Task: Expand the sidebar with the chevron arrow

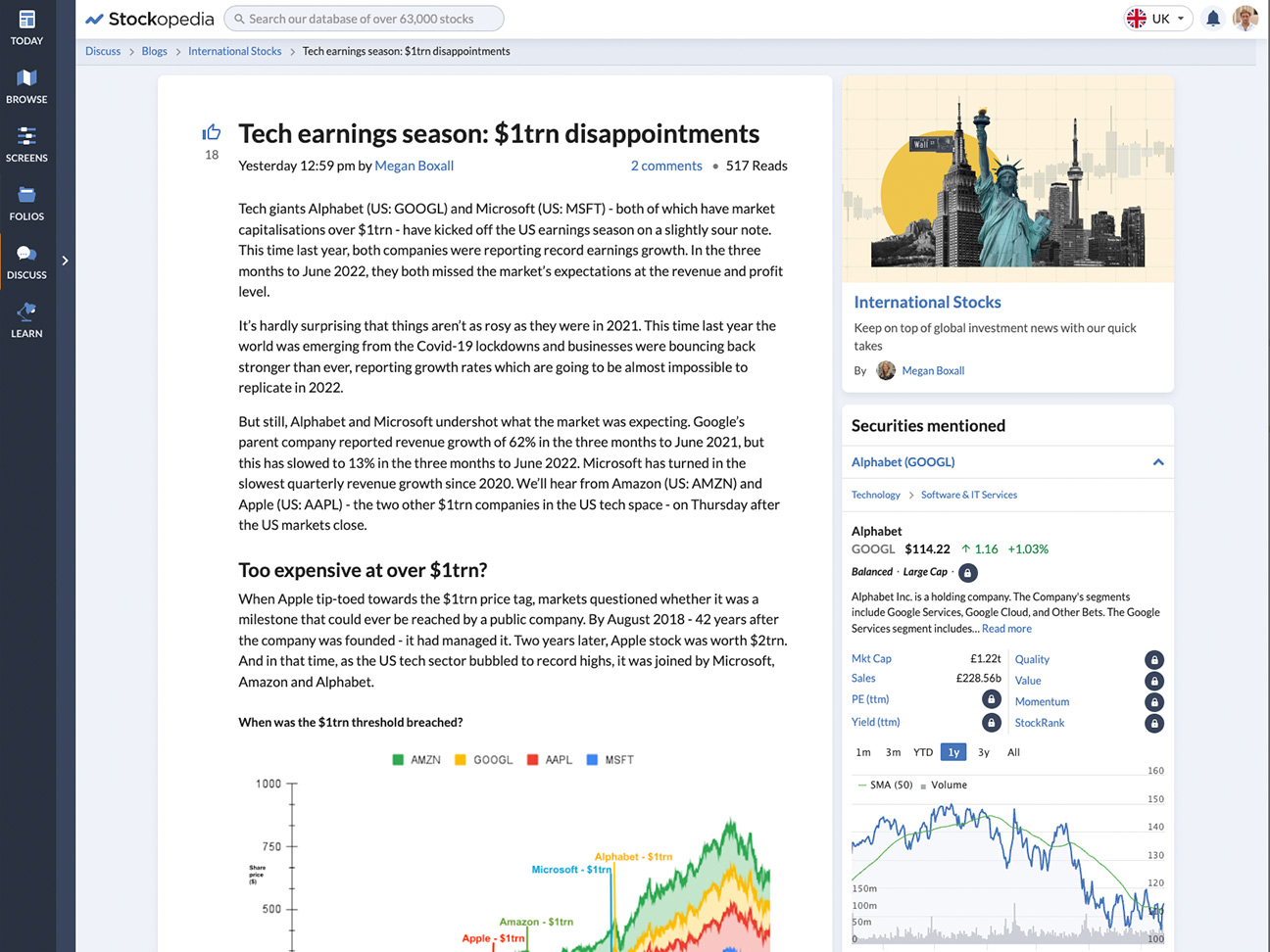Action: point(65,261)
